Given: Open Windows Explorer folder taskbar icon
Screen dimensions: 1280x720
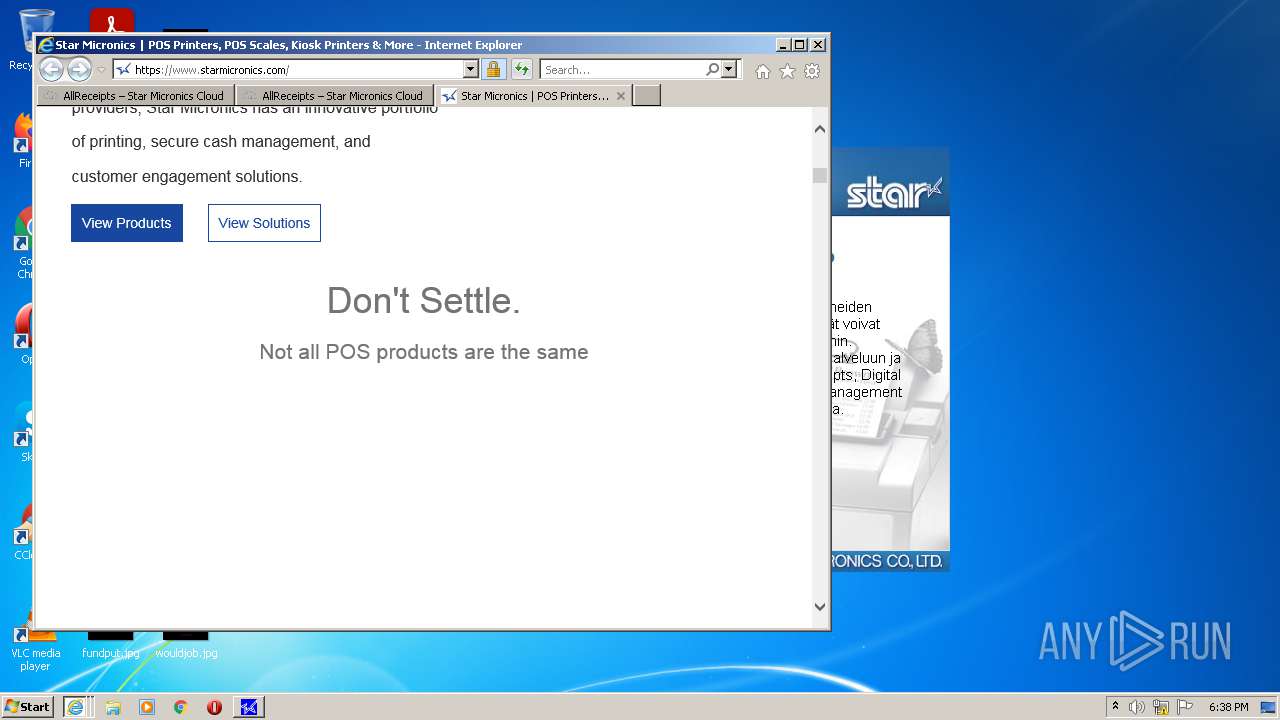Looking at the screenshot, I should (x=113, y=707).
